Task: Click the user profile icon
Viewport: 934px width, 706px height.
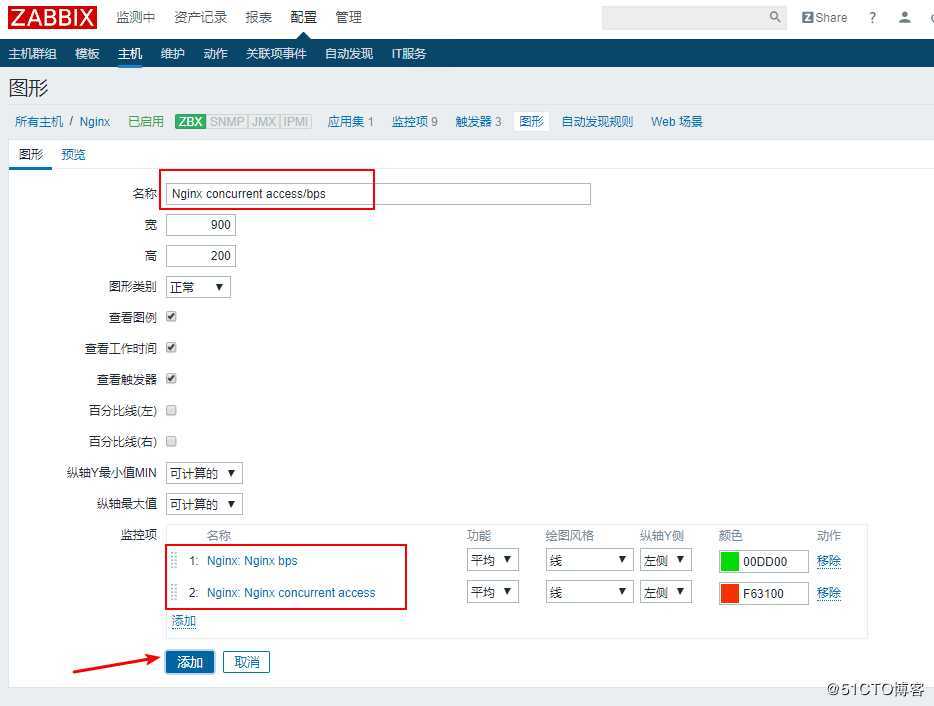Action: click(903, 17)
